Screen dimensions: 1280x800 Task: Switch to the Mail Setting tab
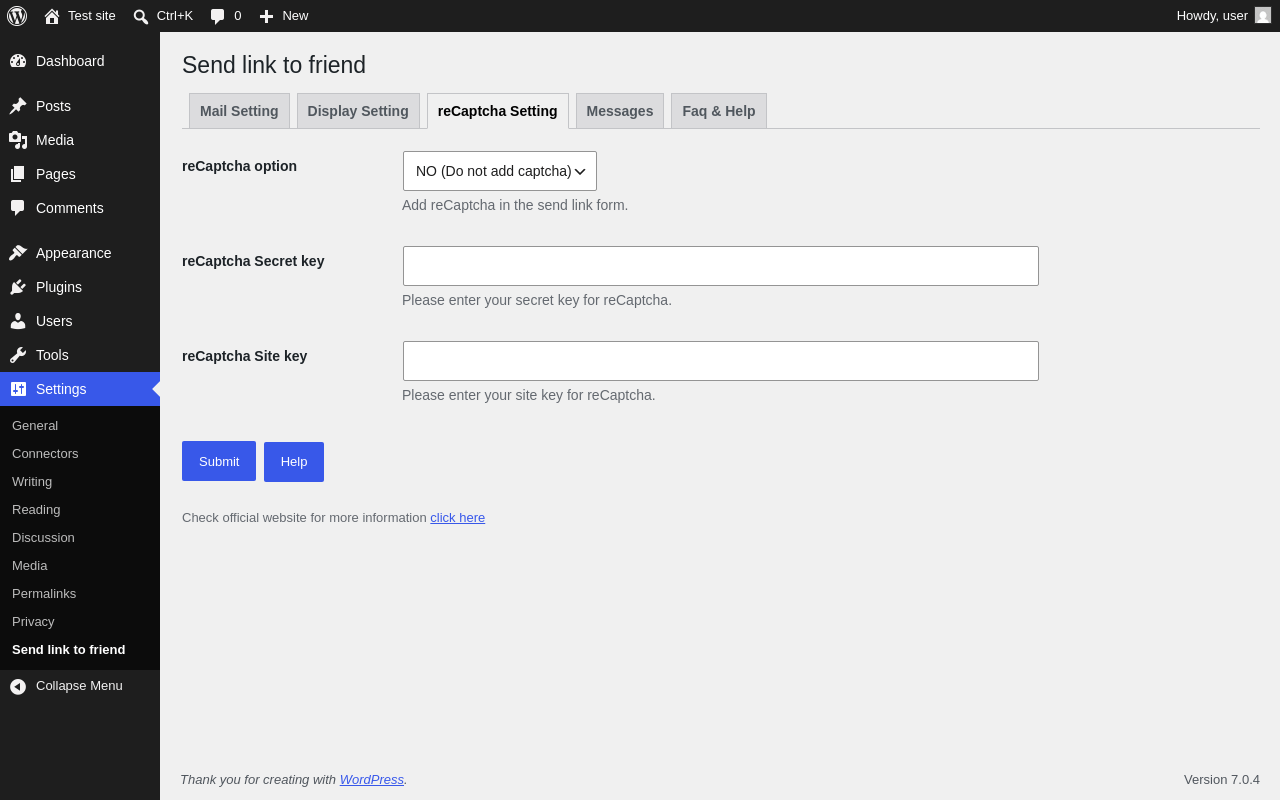click(239, 111)
